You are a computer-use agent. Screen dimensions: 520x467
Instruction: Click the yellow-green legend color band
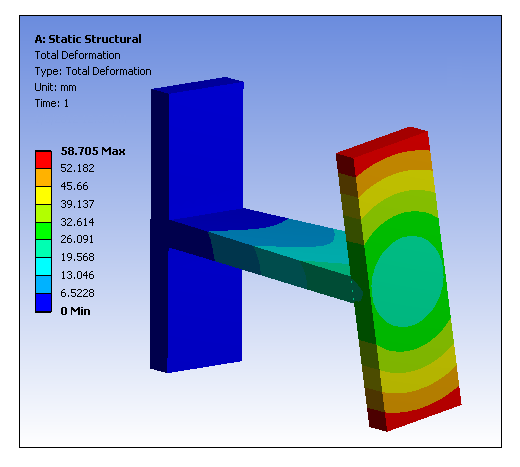[x=43, y=214]
